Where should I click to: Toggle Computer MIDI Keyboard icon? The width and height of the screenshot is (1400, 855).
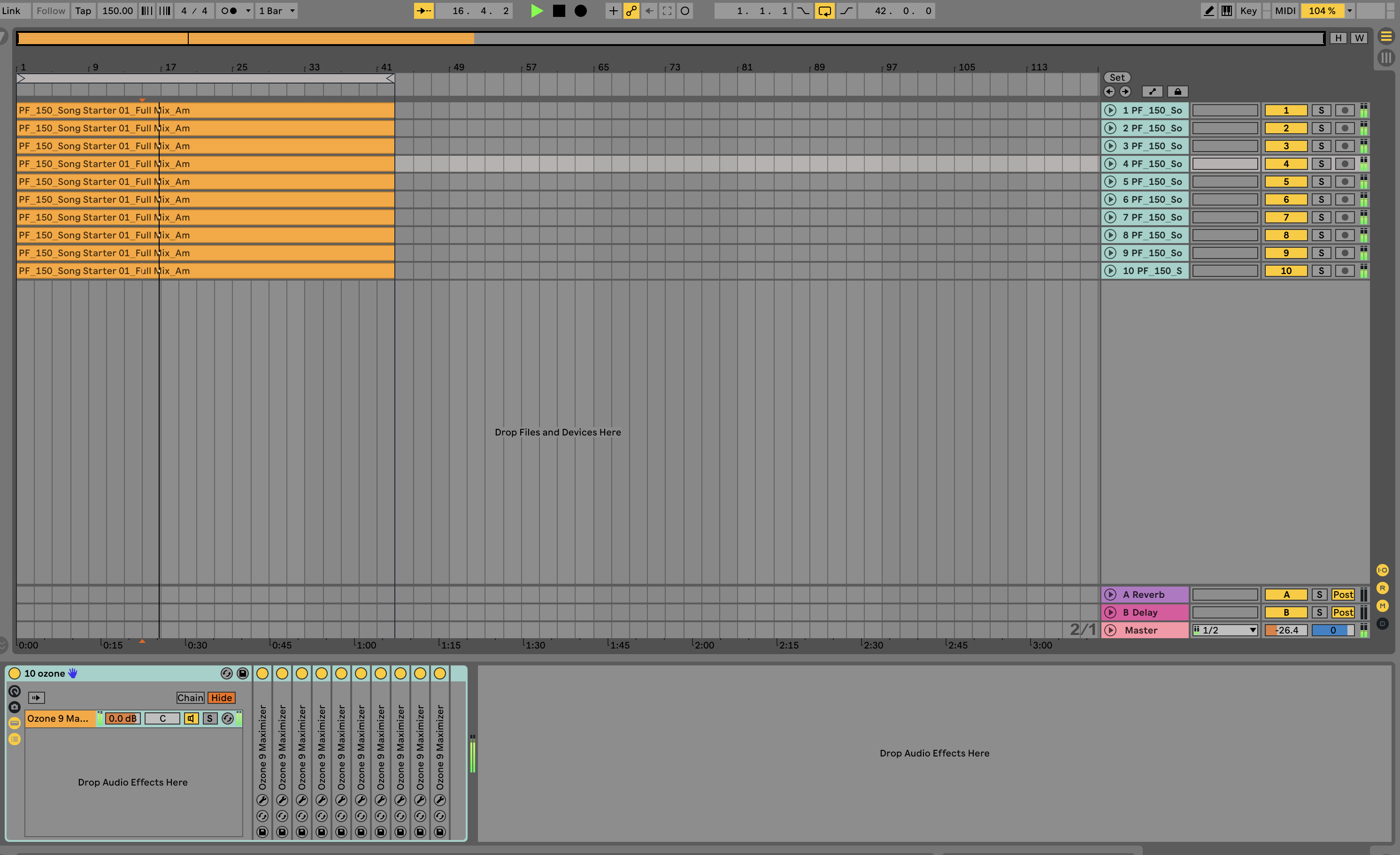(x=1227, y=11)
